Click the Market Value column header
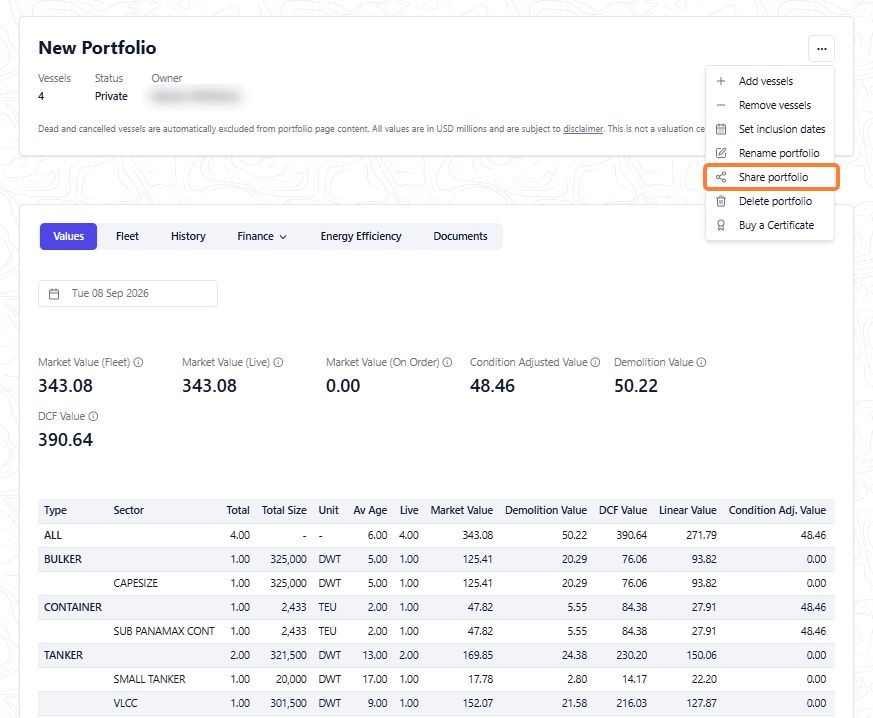The image size is (873, 718). click(x=462, y=510)
